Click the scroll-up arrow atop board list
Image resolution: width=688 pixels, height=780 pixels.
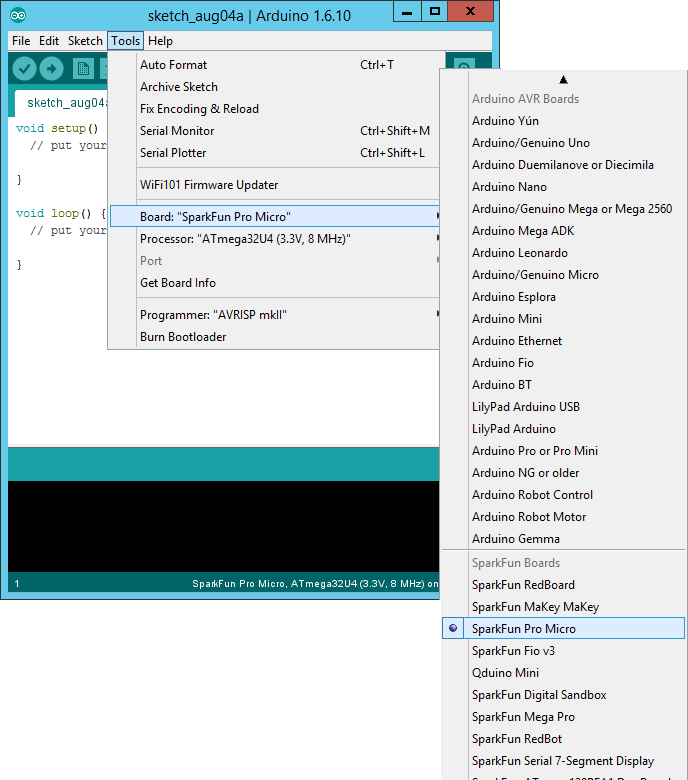[x=563, y=80]
